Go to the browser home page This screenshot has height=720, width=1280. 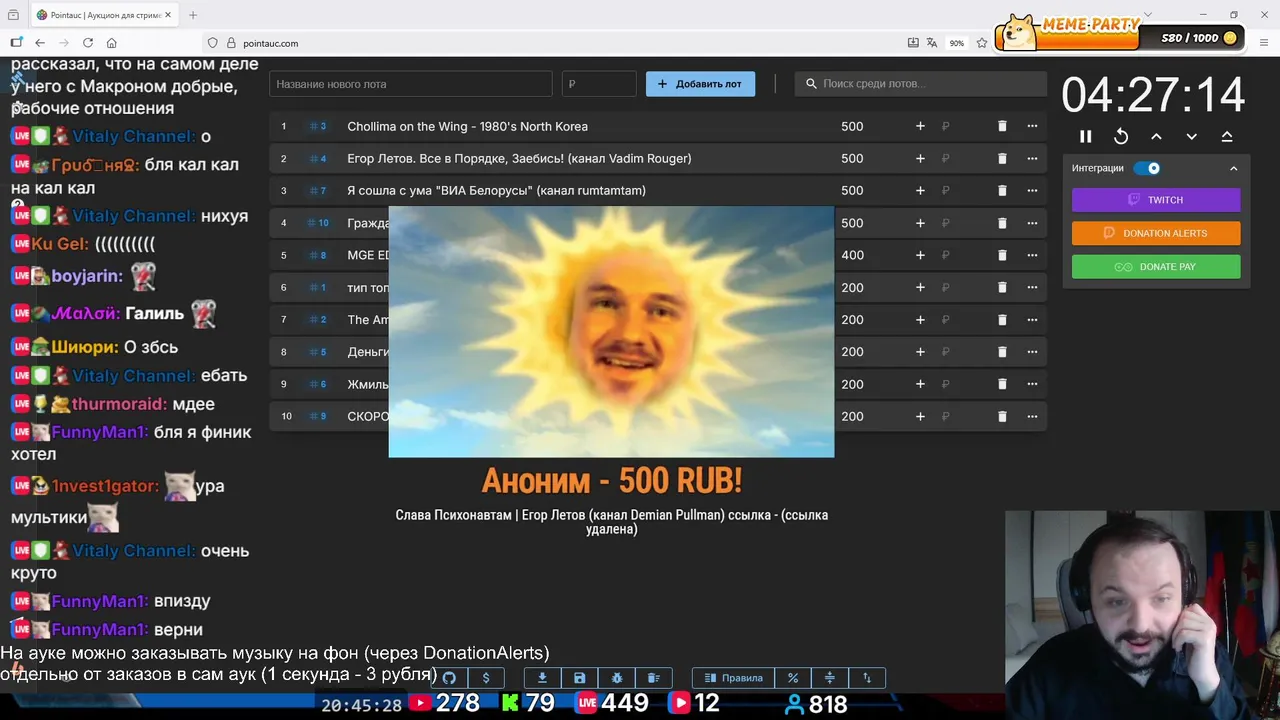(x=112, y=43)
